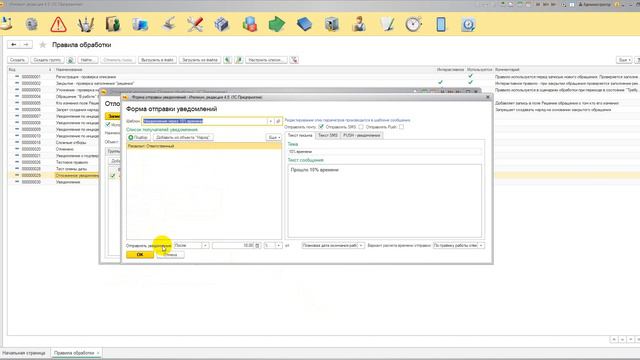This screenshot has height=360, width=640.
Task: Click the Загрузить из файла button
Action: pos(200,60)
